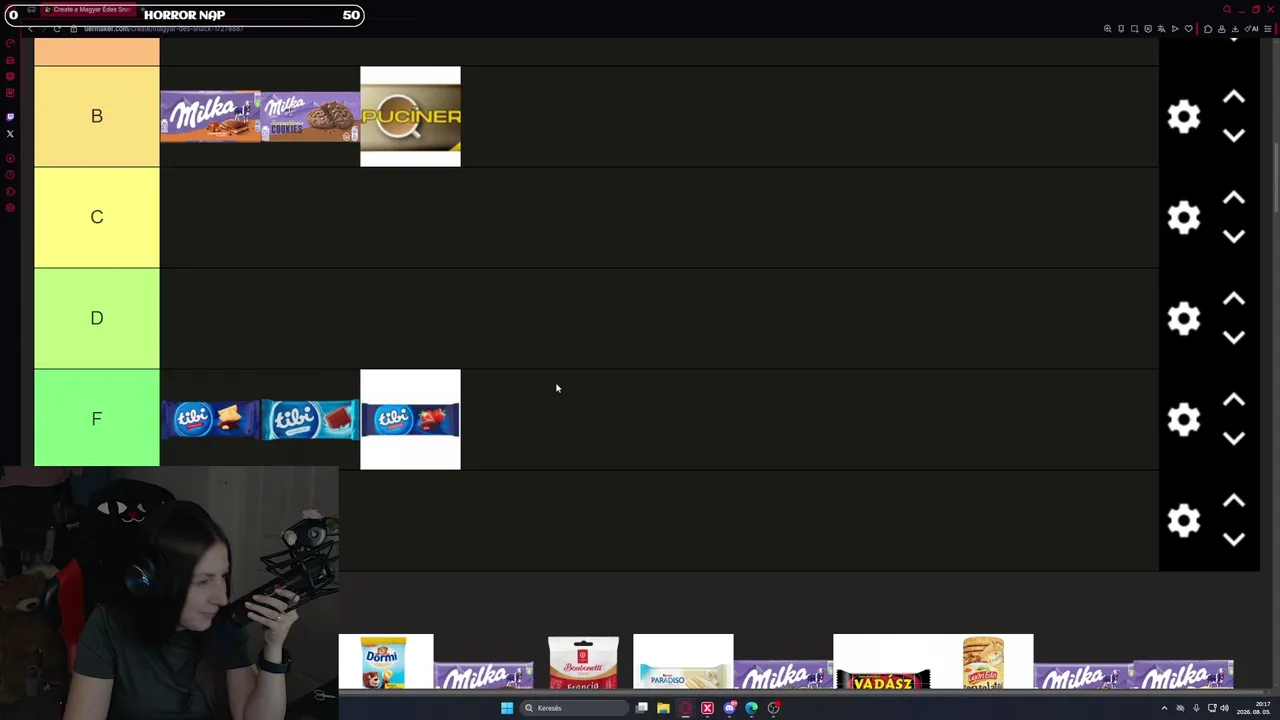Select the Tibi milk chocolate bar in tier F
The image size is (1280, 720).
pyautogui.click(x=310, y=419)
